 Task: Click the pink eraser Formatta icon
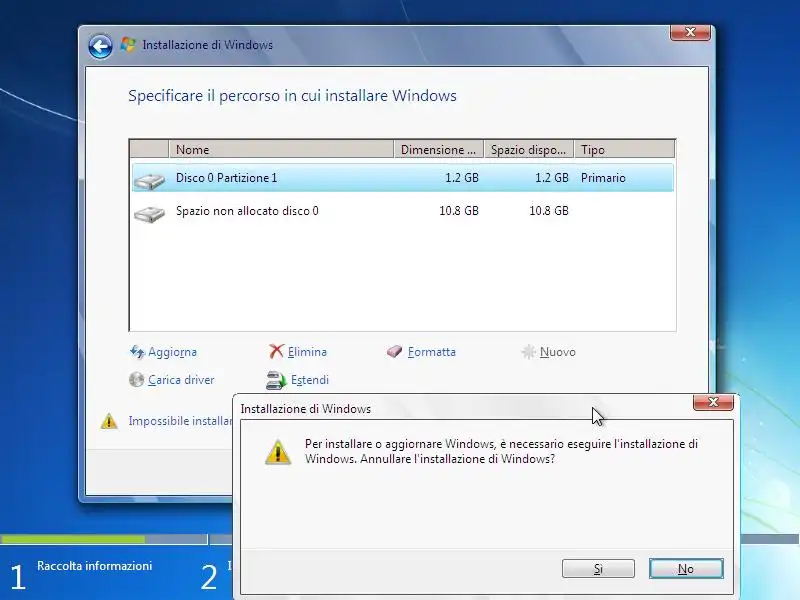394,352
